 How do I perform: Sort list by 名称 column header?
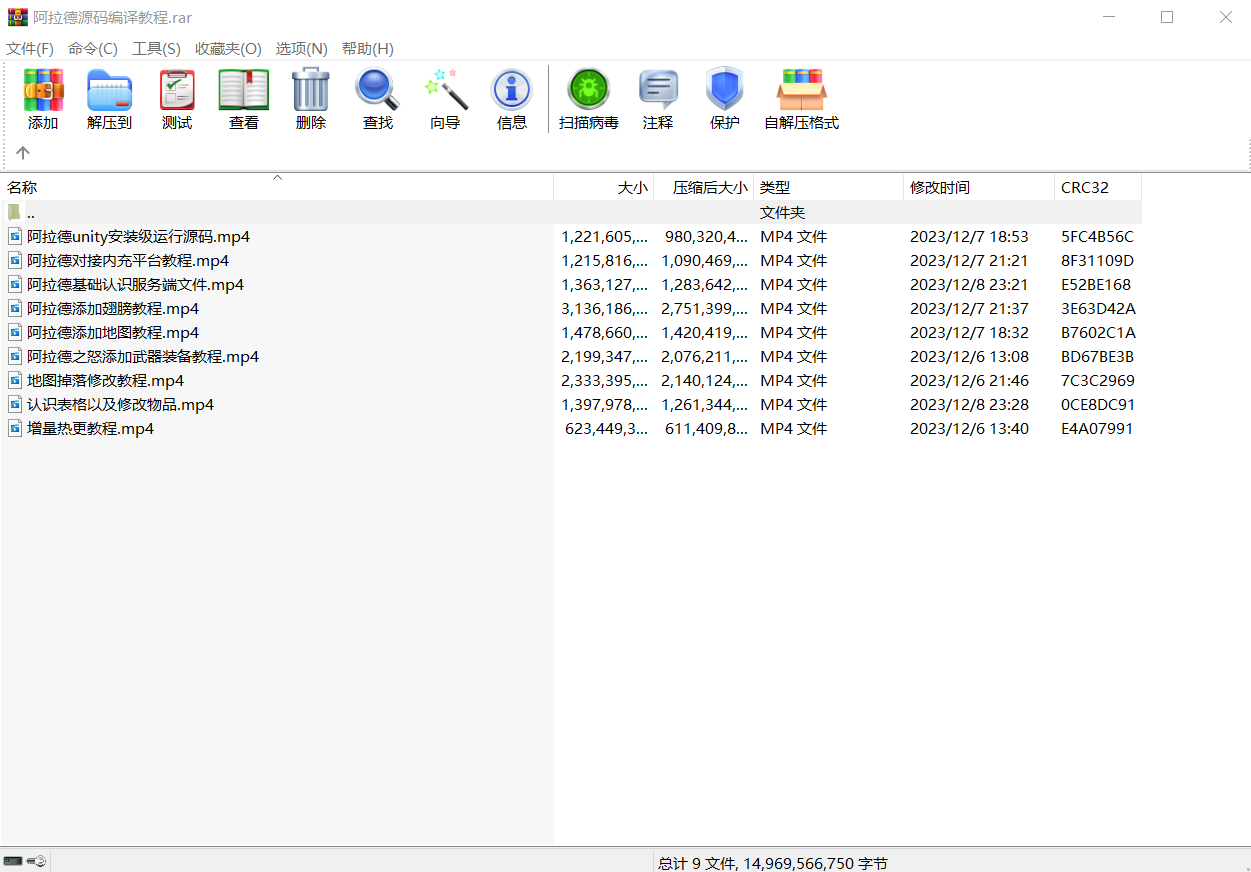(x=22, y=188)
